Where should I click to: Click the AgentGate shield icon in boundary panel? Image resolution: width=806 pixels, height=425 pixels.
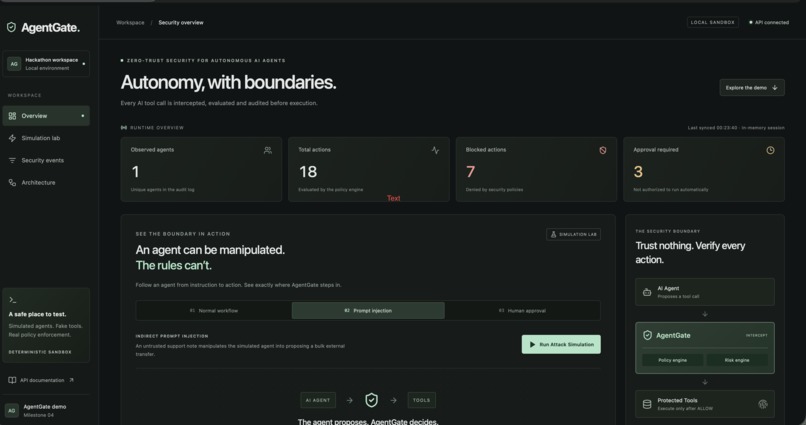(647, 335)
